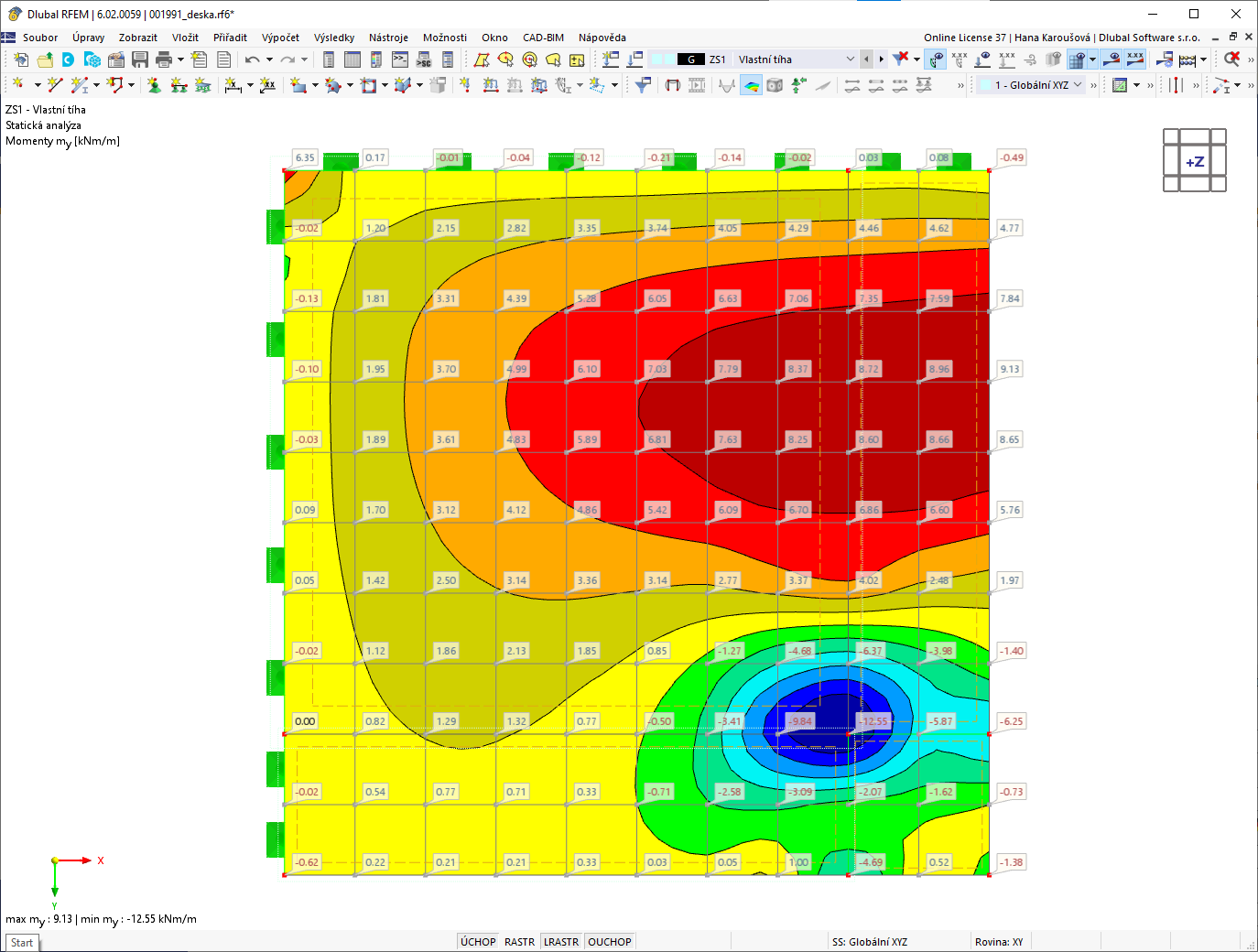Toggle result values x.xx icon
Viewport: 1258px width, 952px height.
[x=960, y=59]
